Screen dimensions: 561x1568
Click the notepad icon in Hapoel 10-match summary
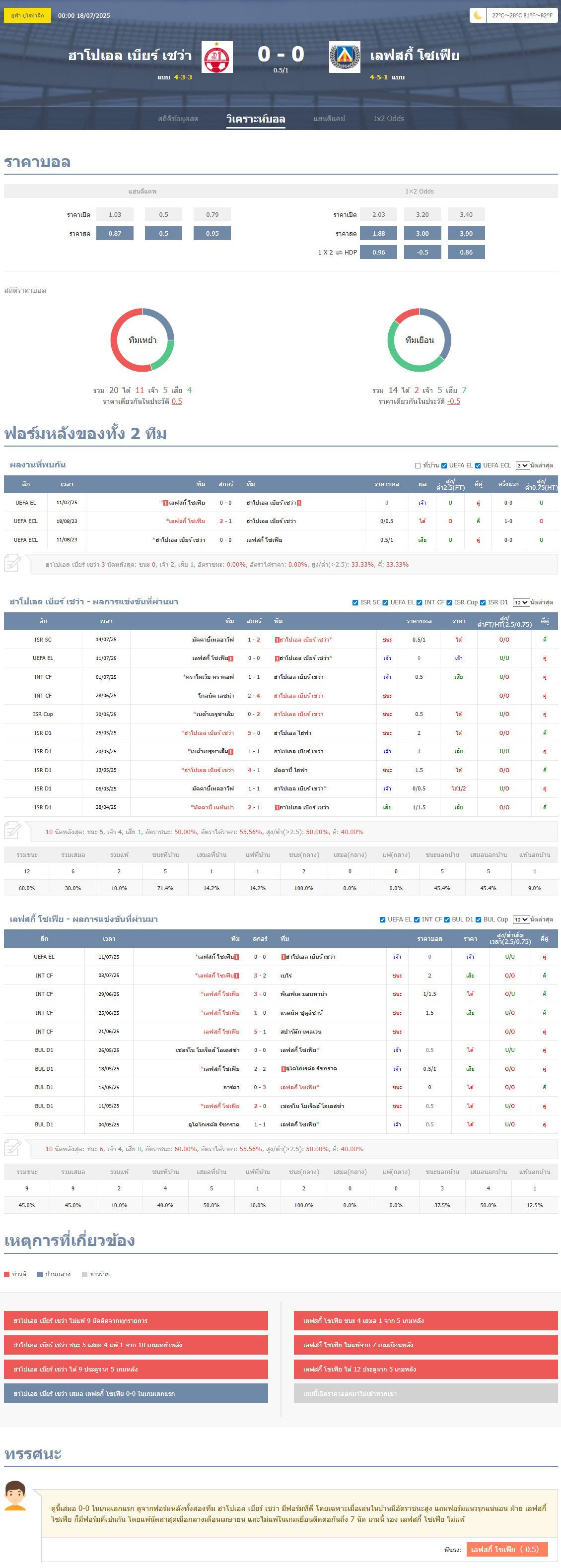[13, 830]
